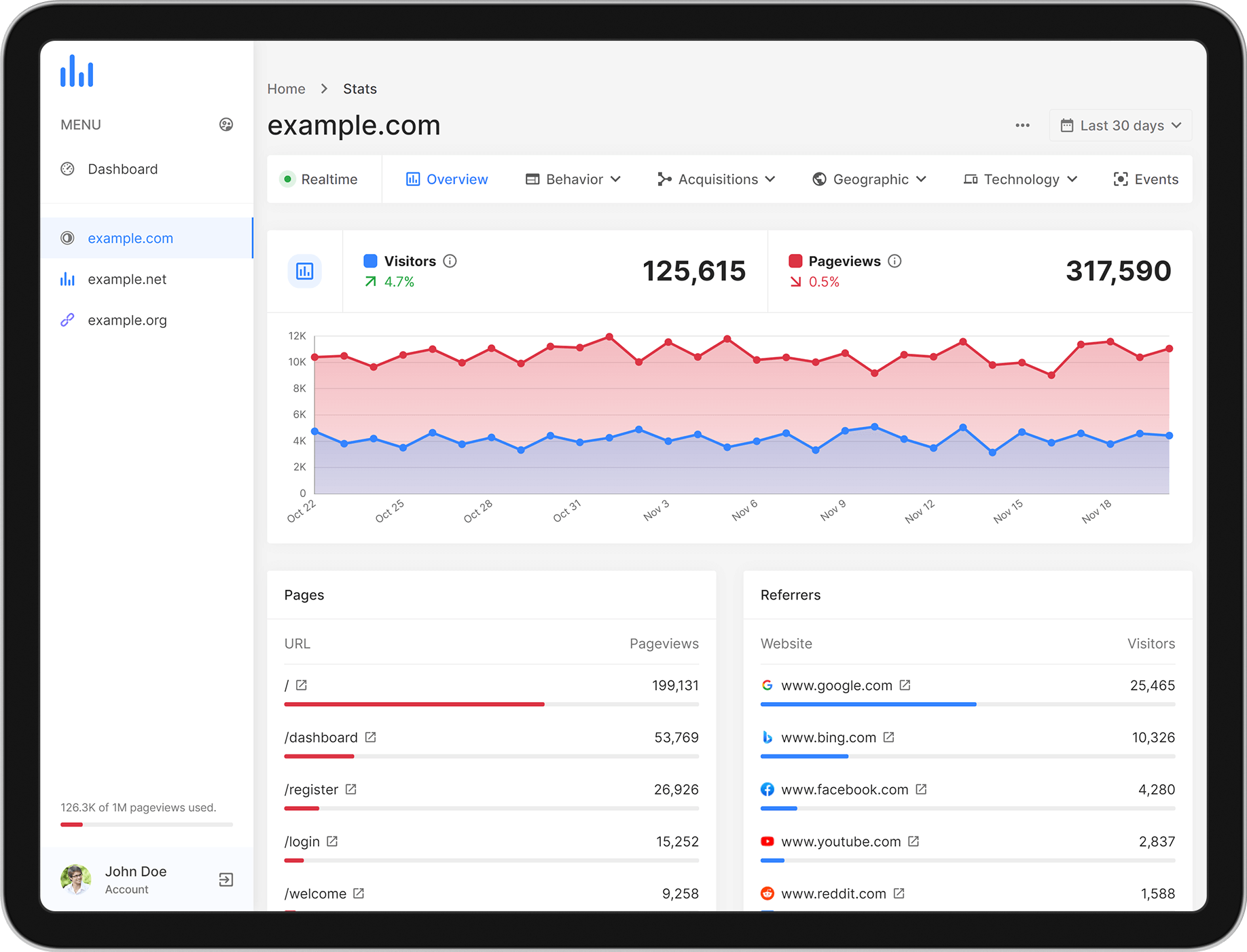Click the bar chart logo at top-left
The image size is (1247, 952).
coord(77,71)
